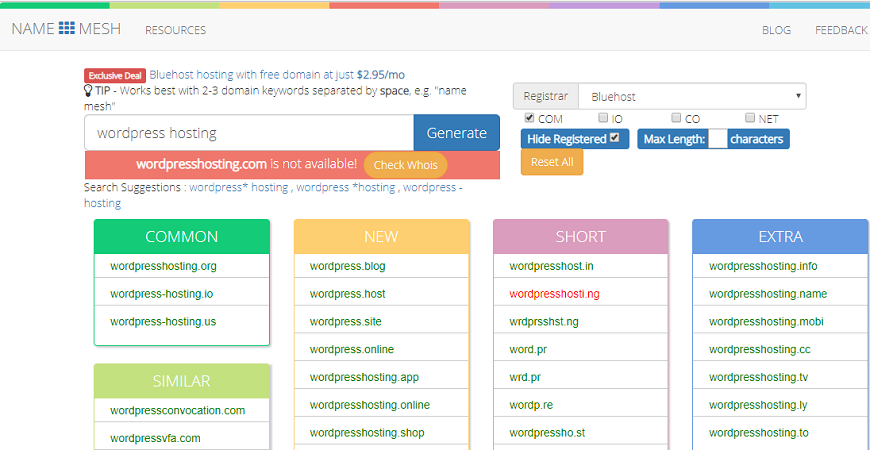Viewport: 870px width, 450px height.
Task: Select wordp.re domain
Action: [531, 405]
